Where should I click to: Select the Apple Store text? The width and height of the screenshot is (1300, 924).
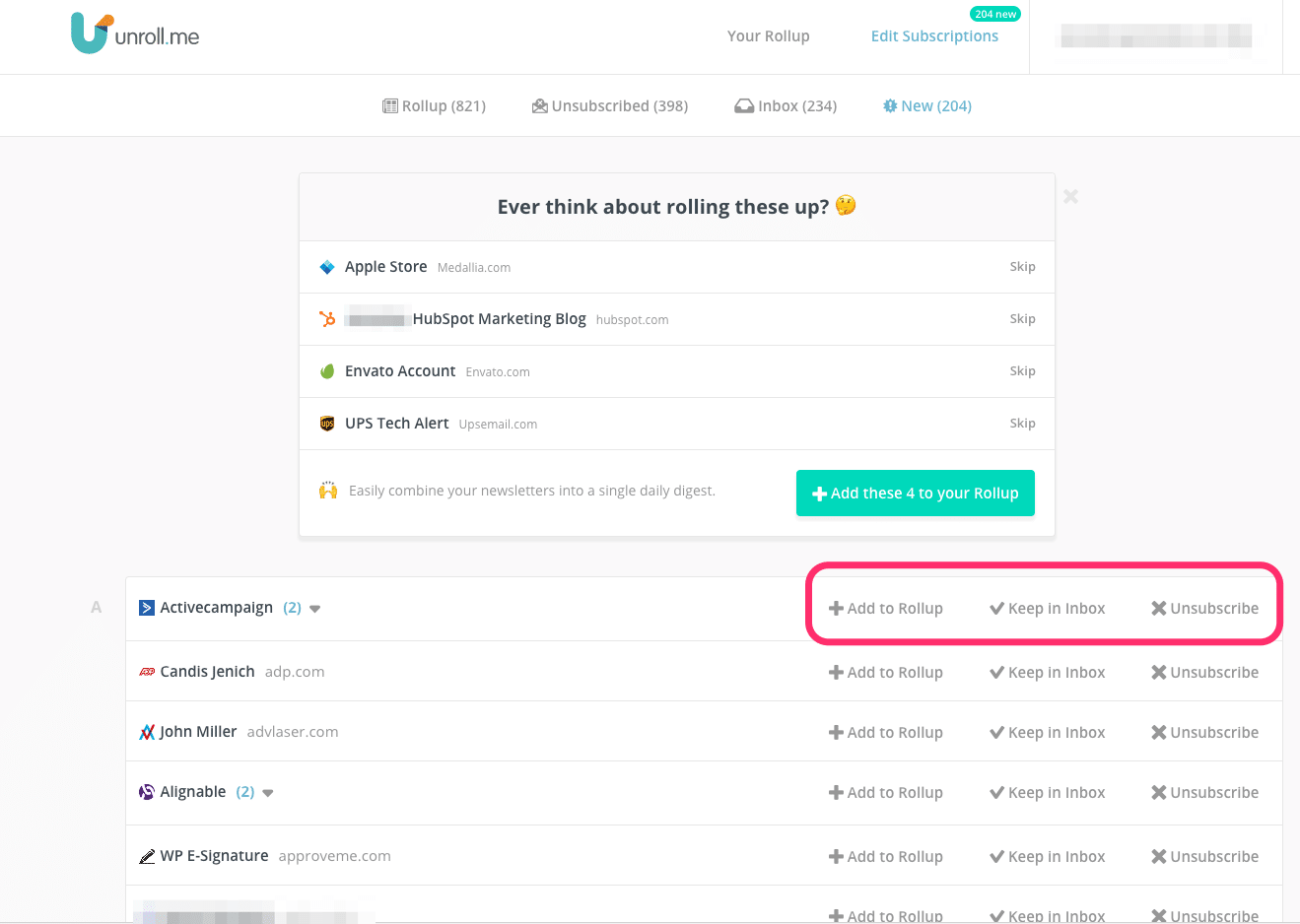385,267
